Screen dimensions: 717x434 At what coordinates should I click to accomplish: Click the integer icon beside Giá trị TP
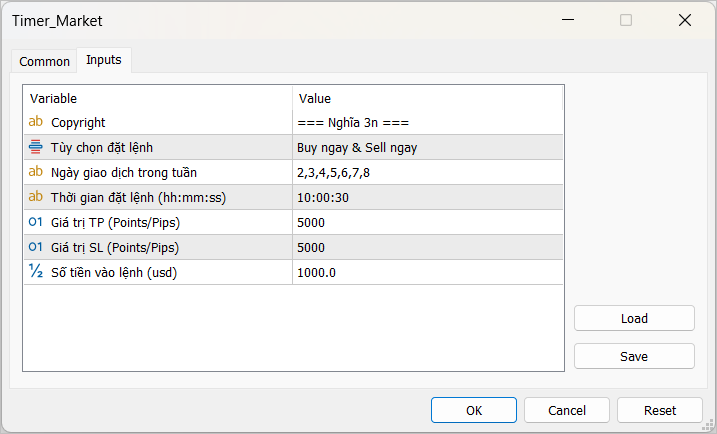coord(36,222)
